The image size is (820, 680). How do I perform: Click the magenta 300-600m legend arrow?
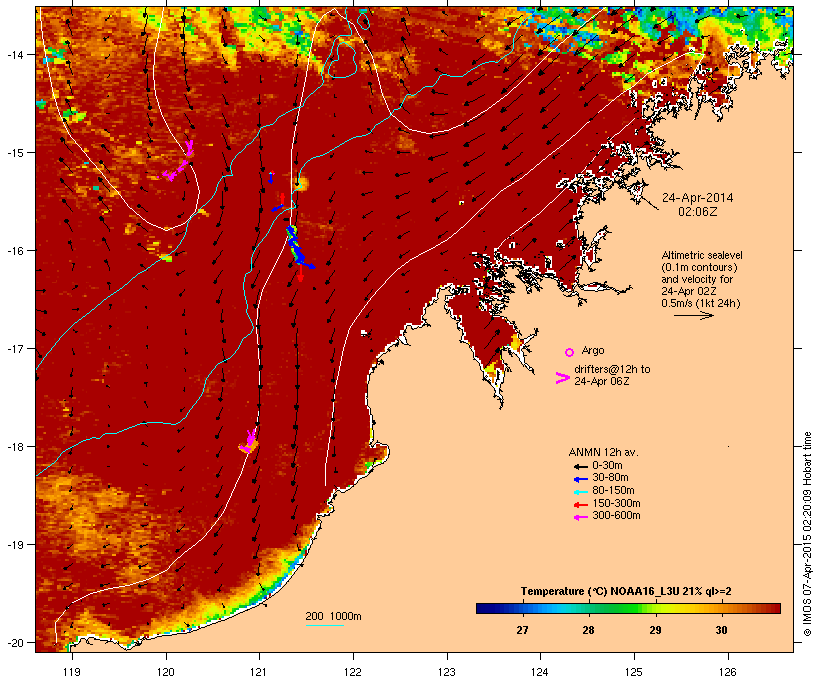pyautogui.click(x=580, y=517)
